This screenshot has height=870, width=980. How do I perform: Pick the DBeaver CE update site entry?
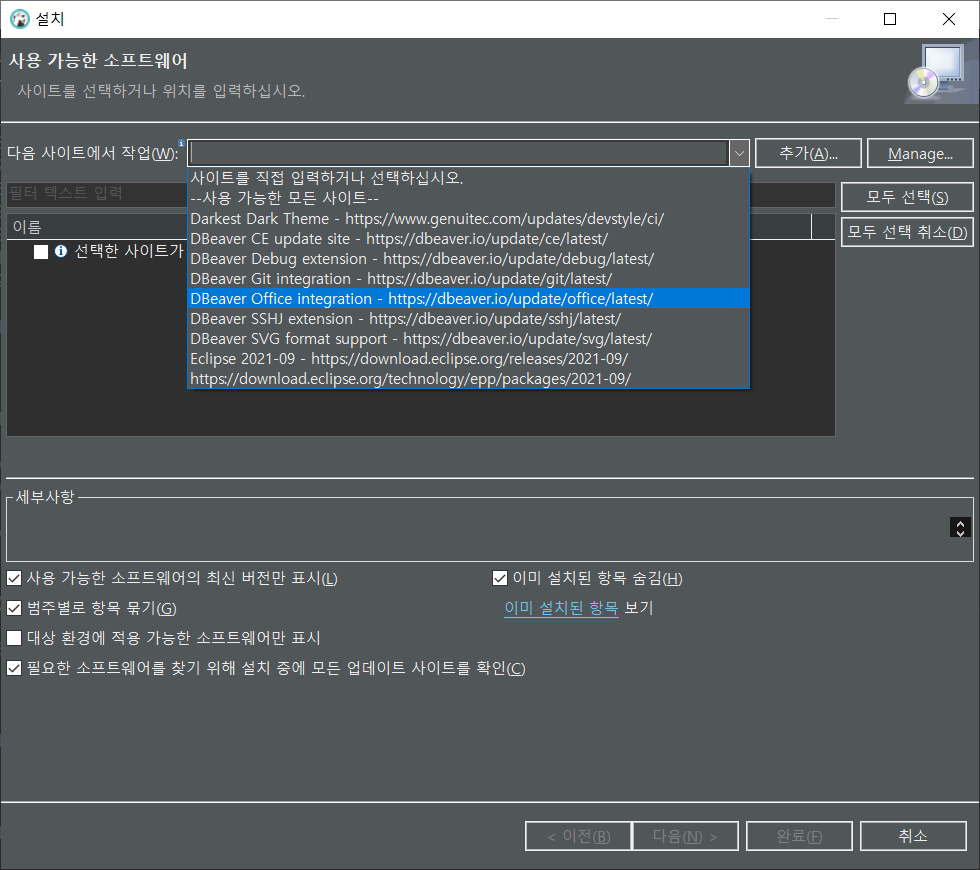click(468, 239)
